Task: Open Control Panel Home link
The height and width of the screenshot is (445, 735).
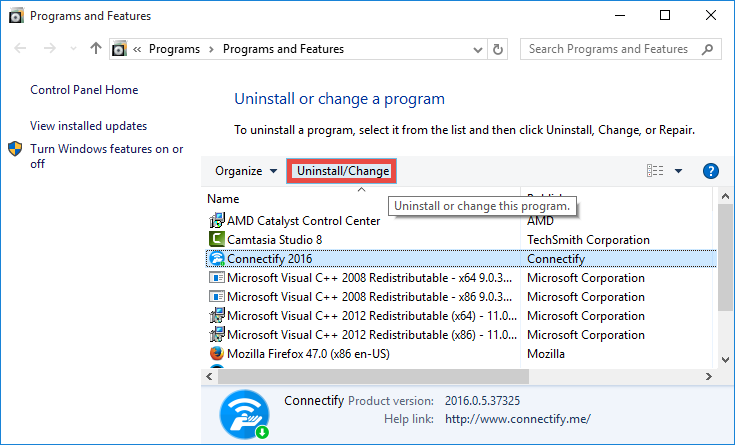Action: point(84,90)
